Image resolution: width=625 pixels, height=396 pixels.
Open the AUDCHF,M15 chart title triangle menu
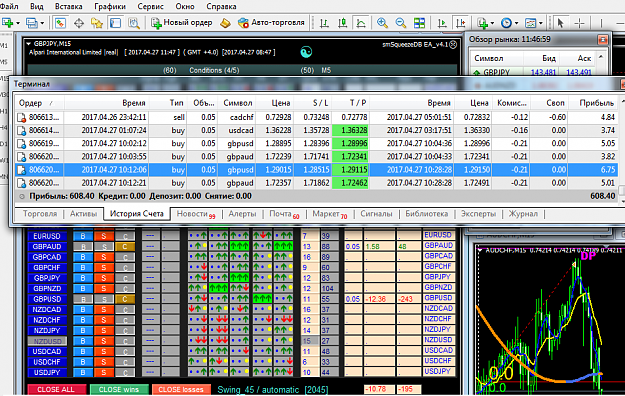point(480,250)
